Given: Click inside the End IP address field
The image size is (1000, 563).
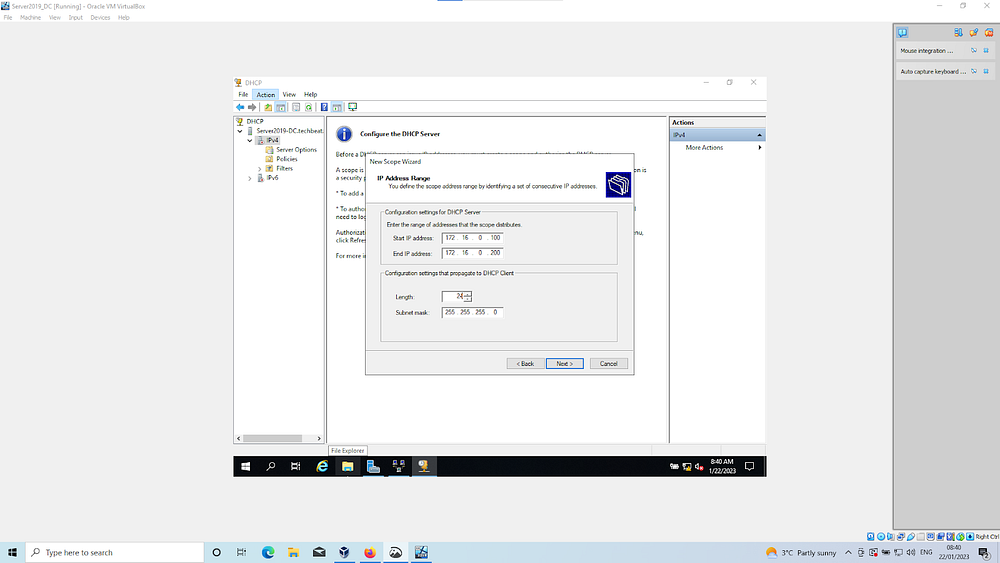Looking at the screenshot, I should pos(473,253).
